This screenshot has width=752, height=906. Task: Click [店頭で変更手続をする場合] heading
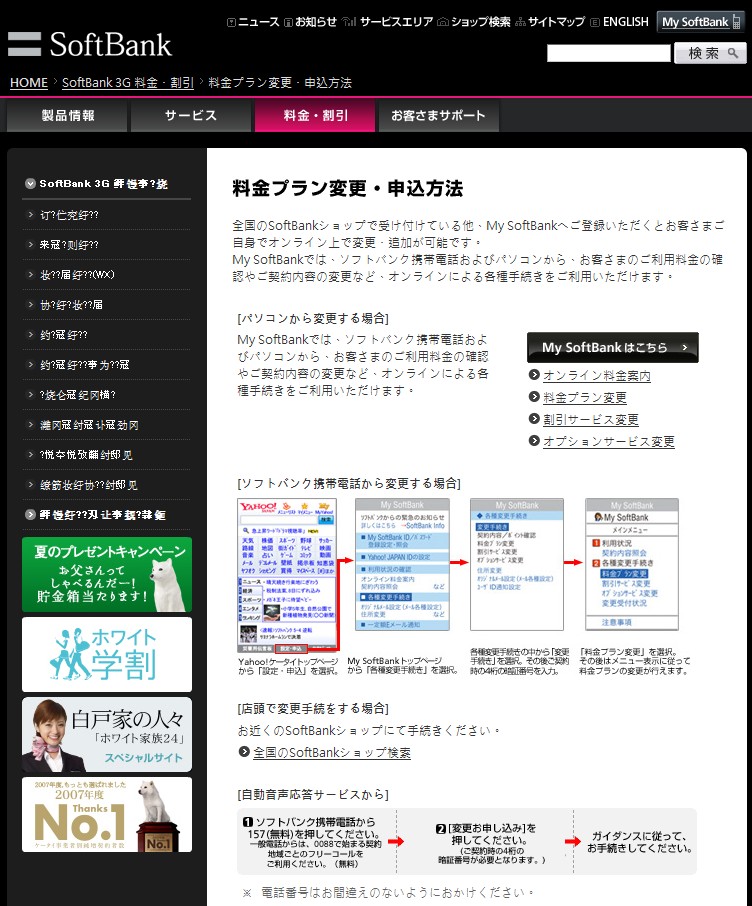313,708
